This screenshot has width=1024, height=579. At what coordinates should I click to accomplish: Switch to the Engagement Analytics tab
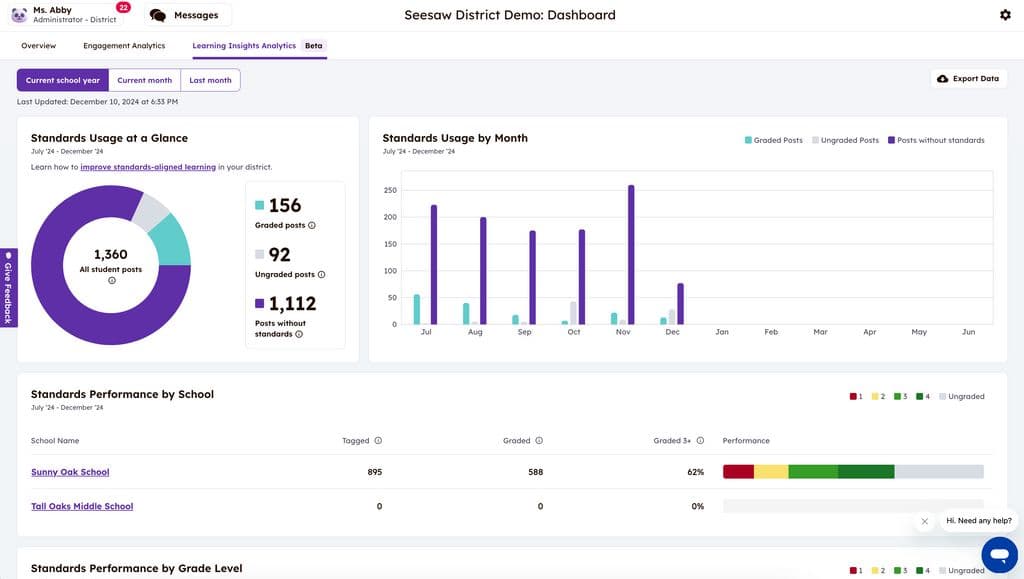pyautogui.click(x=124, y=46)
